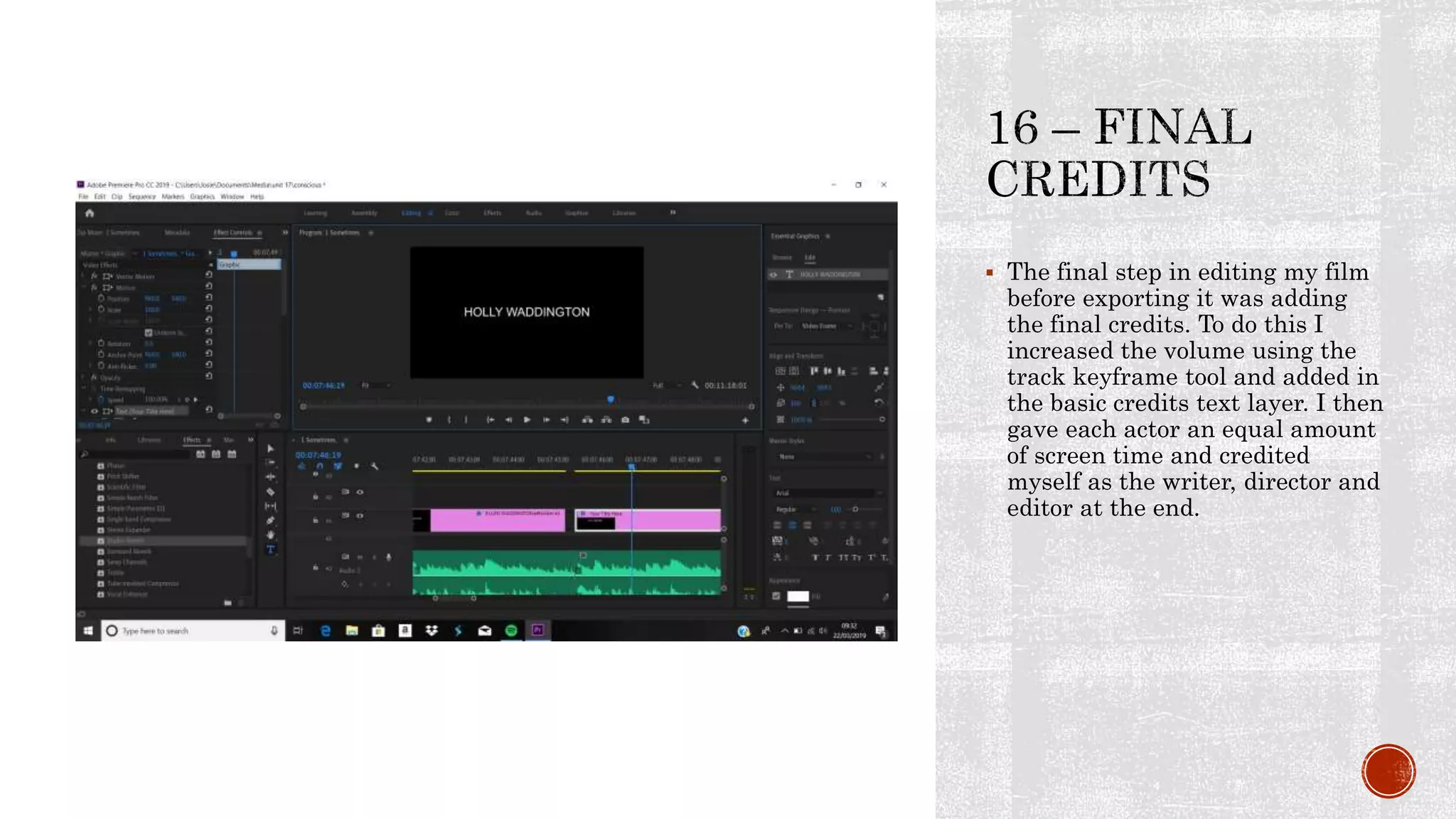Open Spotify from the Windows taskbar
This screenshot has width=1456, height=819.
pyautogui.click(x=511, y=631)
